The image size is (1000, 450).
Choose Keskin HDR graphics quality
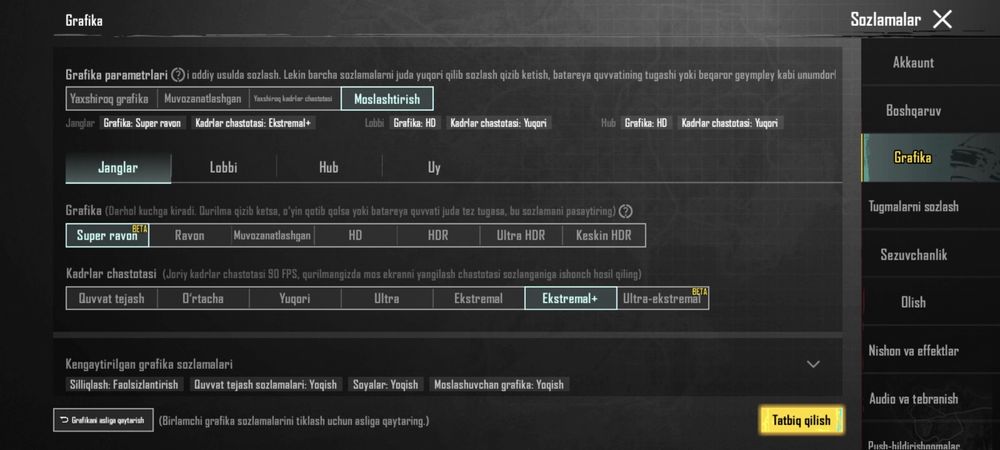[x=604, y=235]
